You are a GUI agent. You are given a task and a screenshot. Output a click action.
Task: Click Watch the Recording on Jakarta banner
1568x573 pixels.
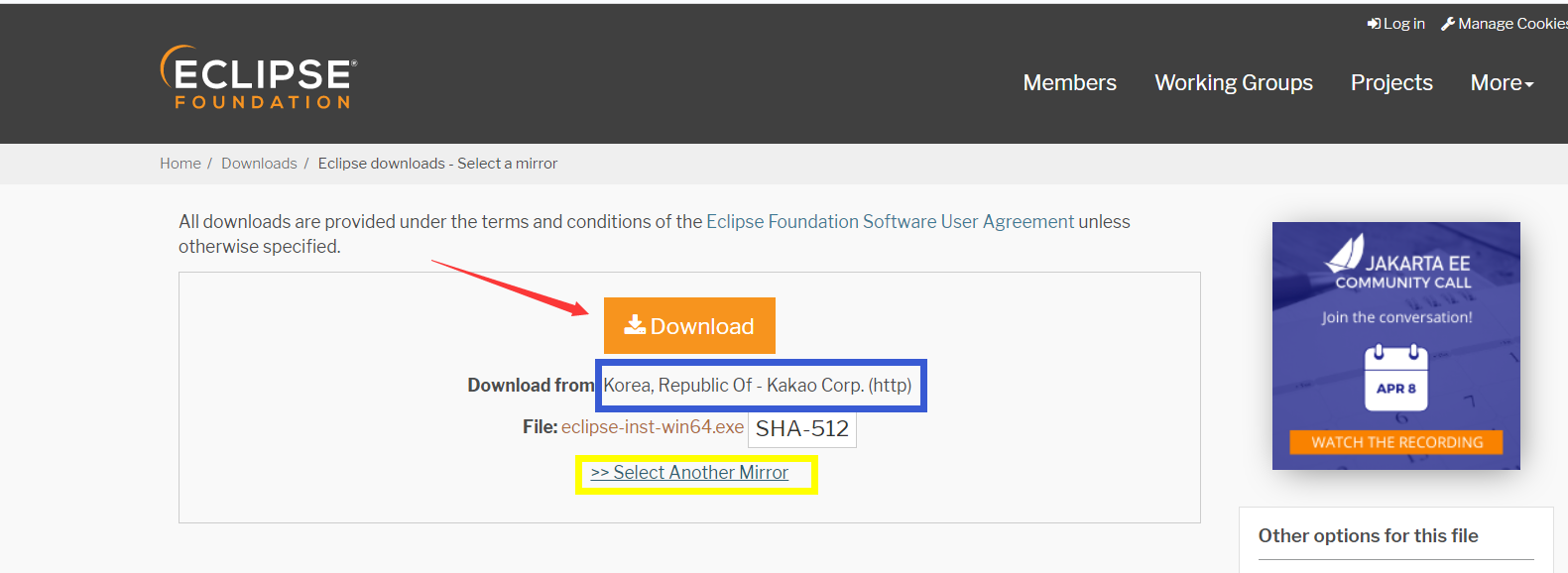point(1395,442)
